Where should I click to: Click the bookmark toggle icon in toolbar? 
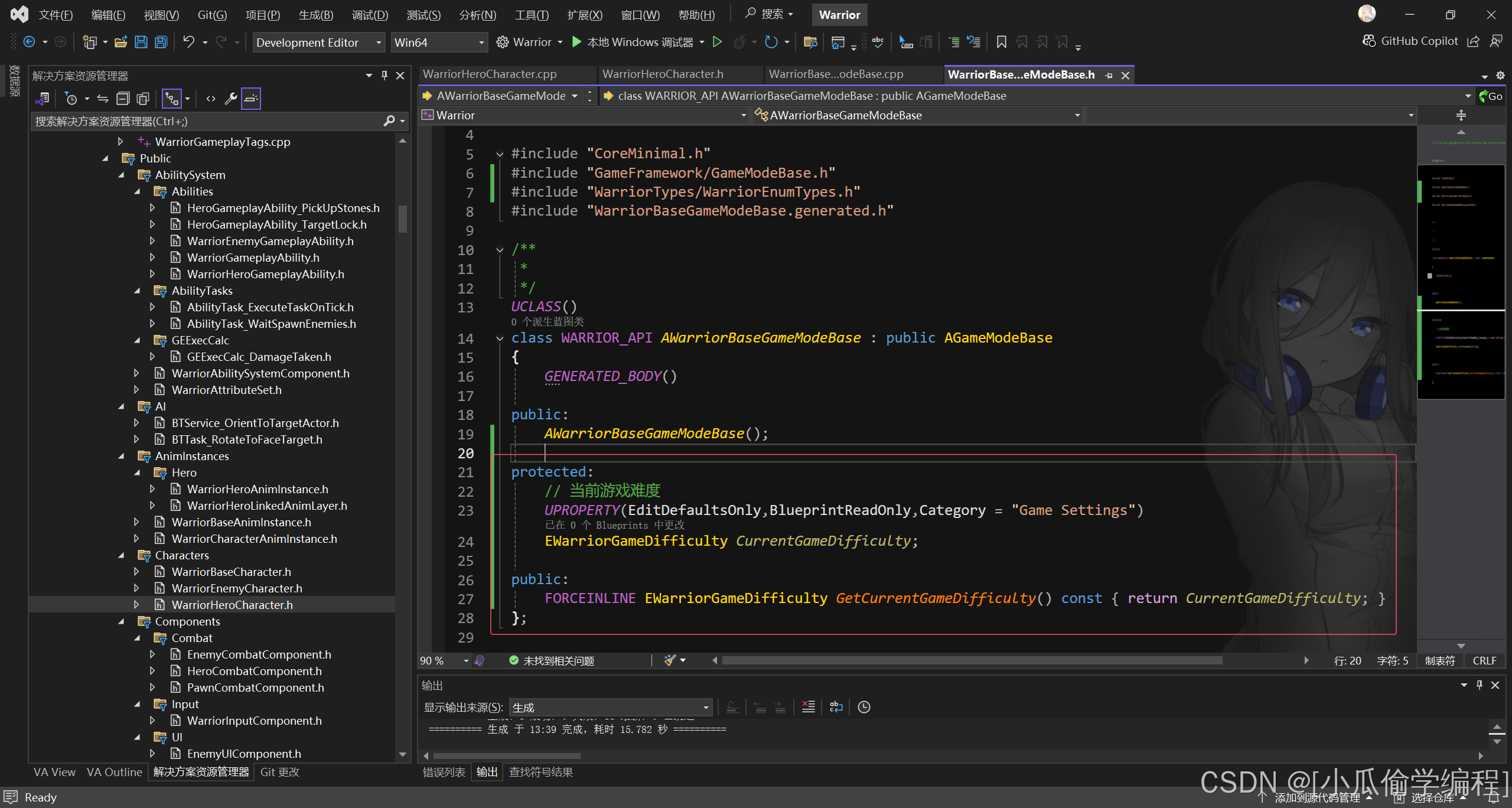pyautogui.click(x=1001, y=42)
